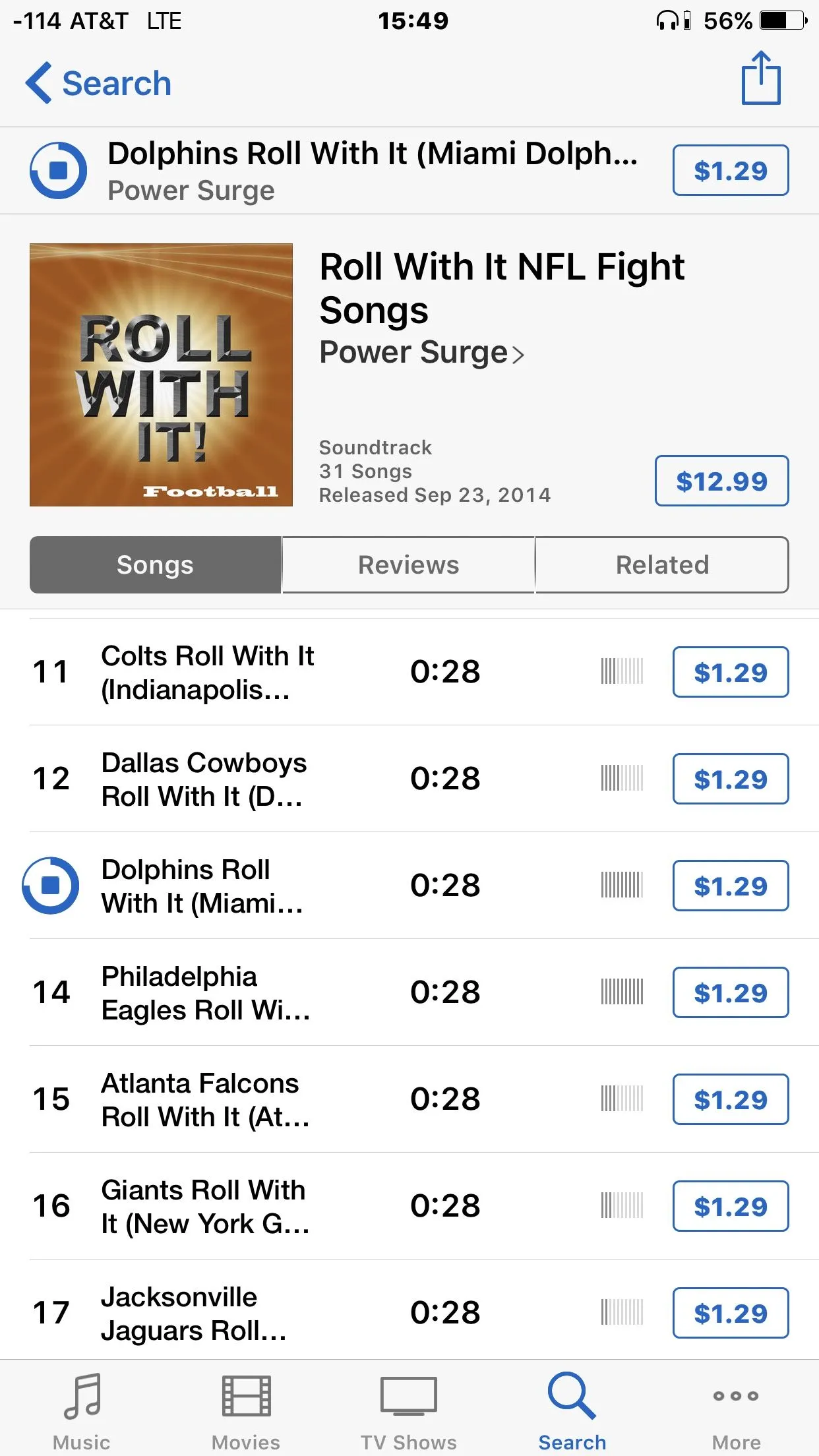Switch to the Related tab
Screen dimensions: 819x1456
[662, 565]
